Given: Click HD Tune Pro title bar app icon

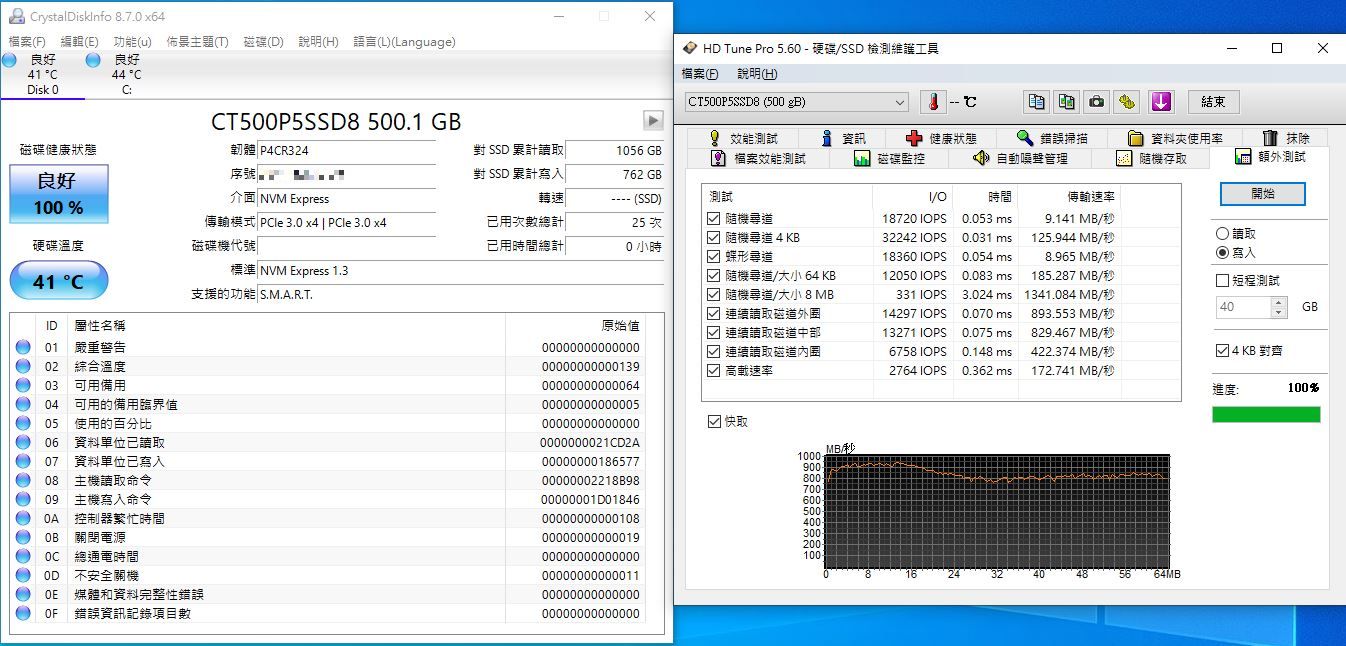Looking at the screenshot, I should (690, 48).
